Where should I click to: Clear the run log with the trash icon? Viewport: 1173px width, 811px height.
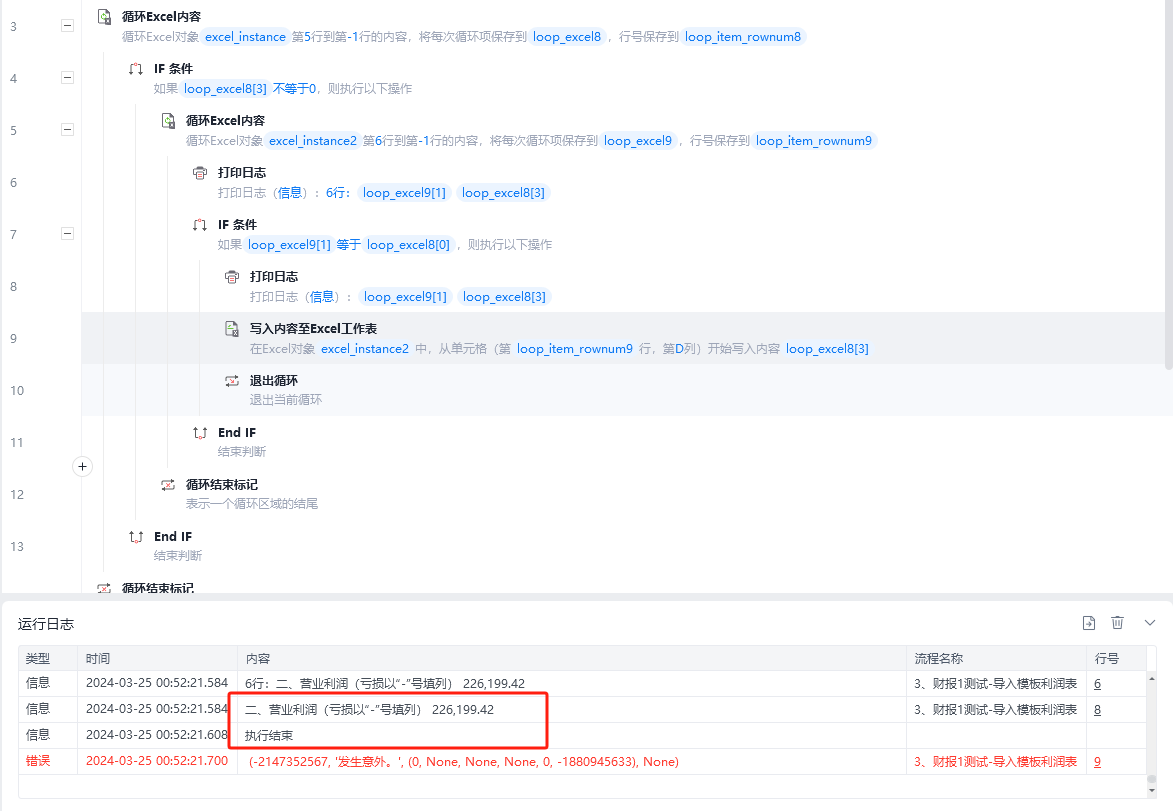(x=1118, y=622)
